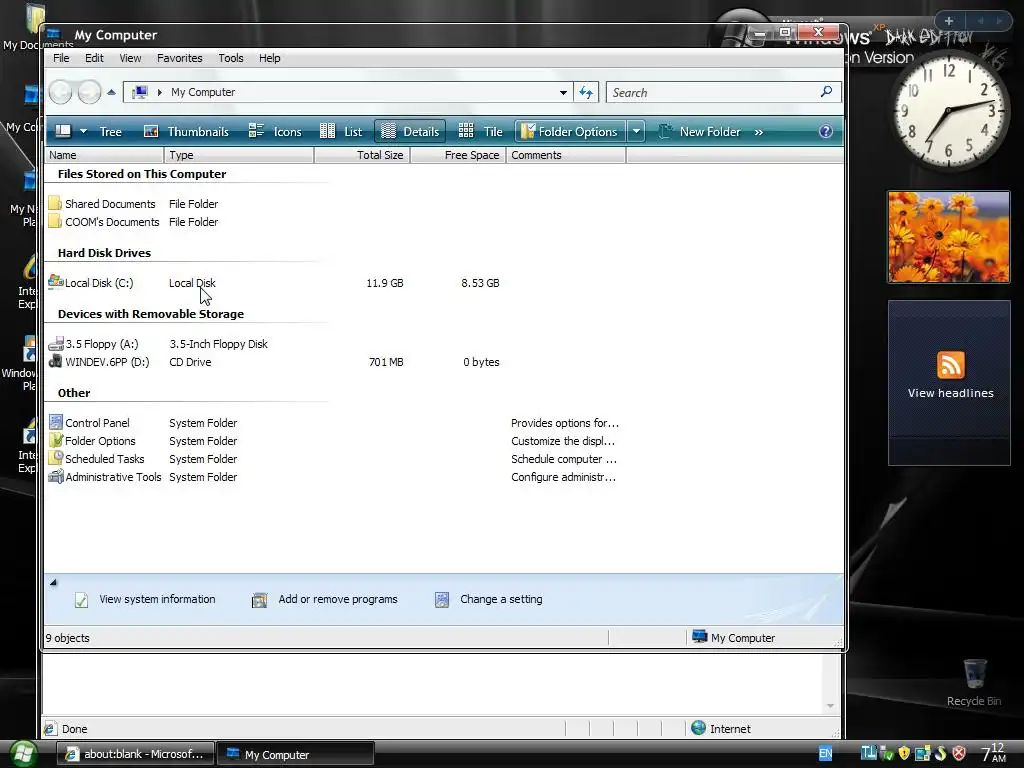The image size is (1024, 768).
Task: Switch to Thumbnails view
Action: click(x=186, y=131)
